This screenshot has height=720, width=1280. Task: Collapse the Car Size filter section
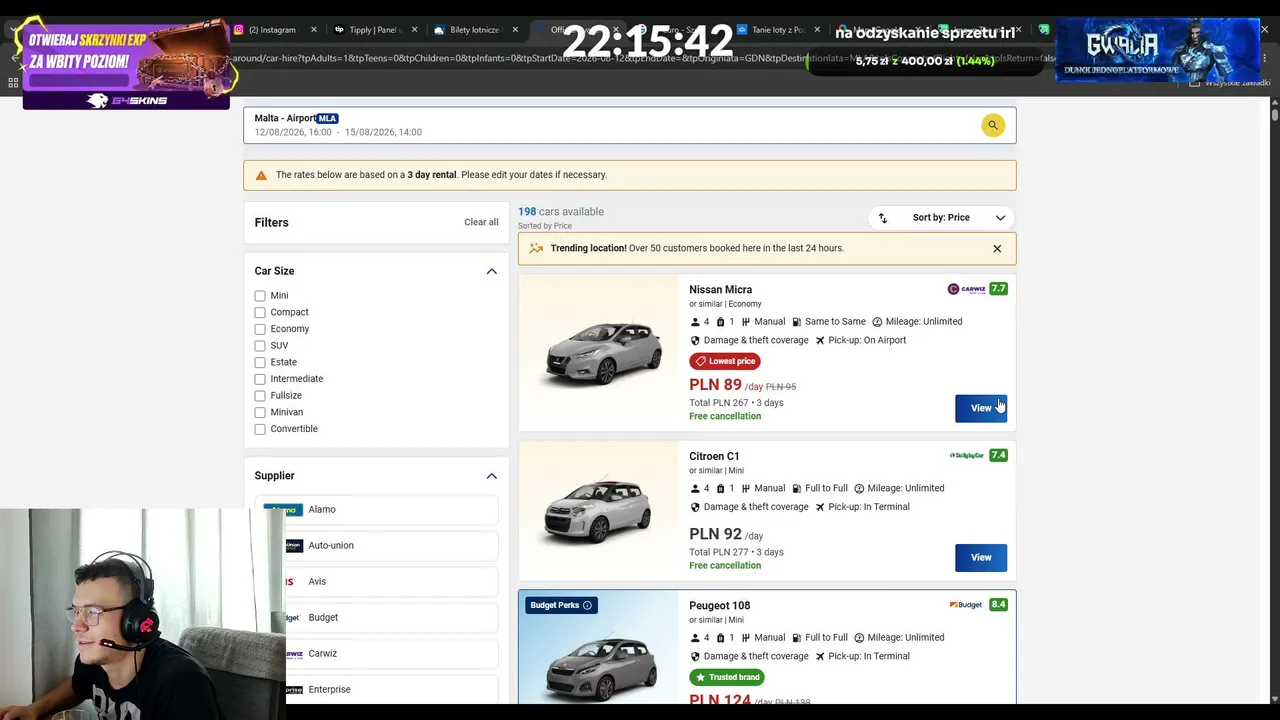[491, 271]
